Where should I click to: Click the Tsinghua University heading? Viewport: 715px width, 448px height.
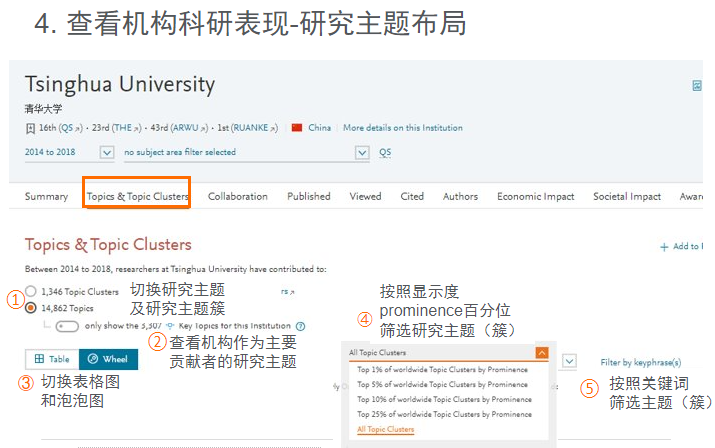(119, 84)
